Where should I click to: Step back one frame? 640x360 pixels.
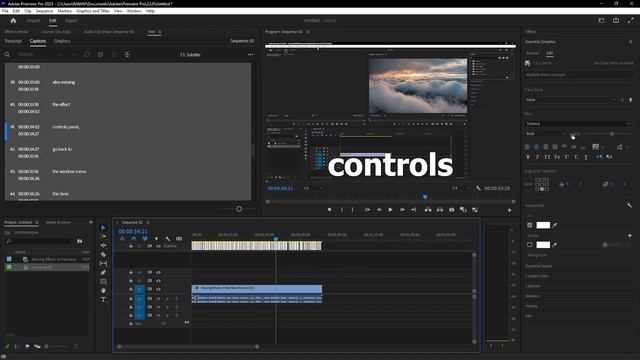379,210
